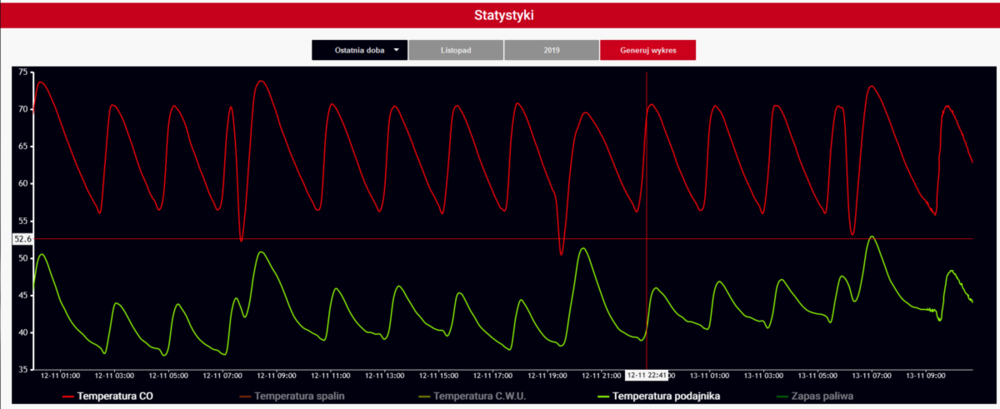
Task: Click the 75 label on the temperature axis
Action: coord(24,72)
